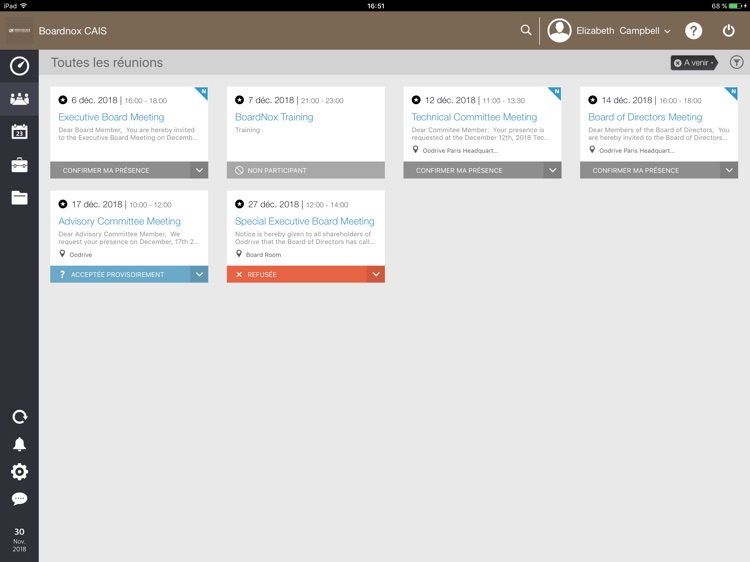Click location pin on Advisory Committee Meeting card
The image size is (750, 562).
coord(62,254)
